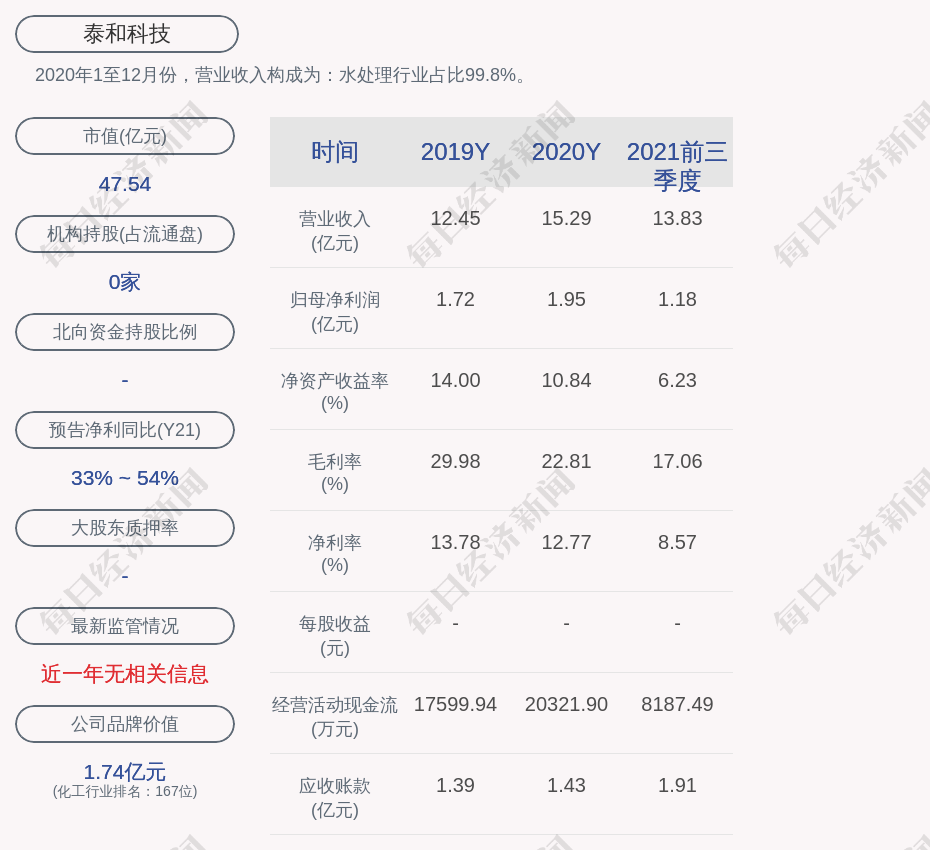Select the 2021前三季度 column header
The width and height of the screenshot is (930, 850).
tap(677, 166)
